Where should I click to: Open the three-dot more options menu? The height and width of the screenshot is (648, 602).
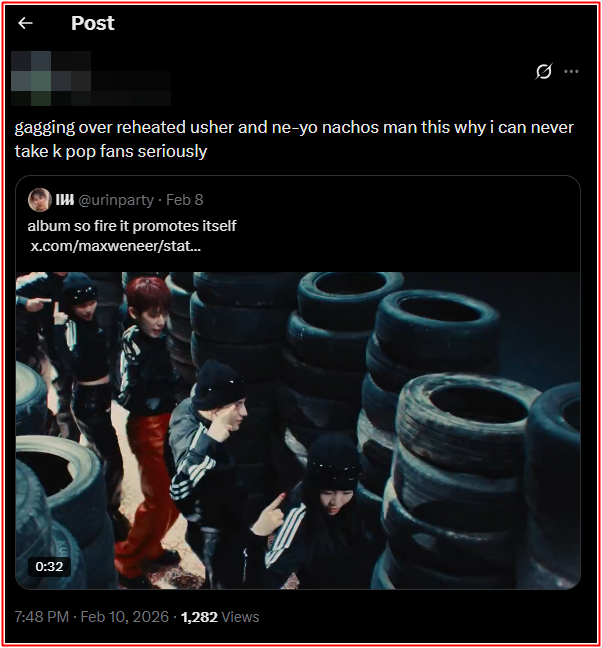tap(571, 71)
